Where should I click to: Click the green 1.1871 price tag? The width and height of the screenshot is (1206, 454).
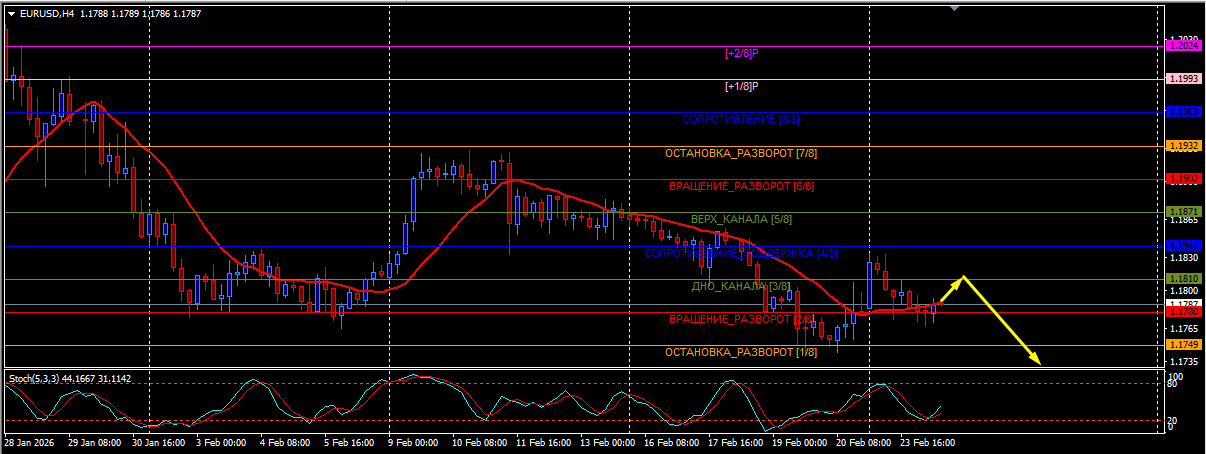click(x=1184, y=212)
